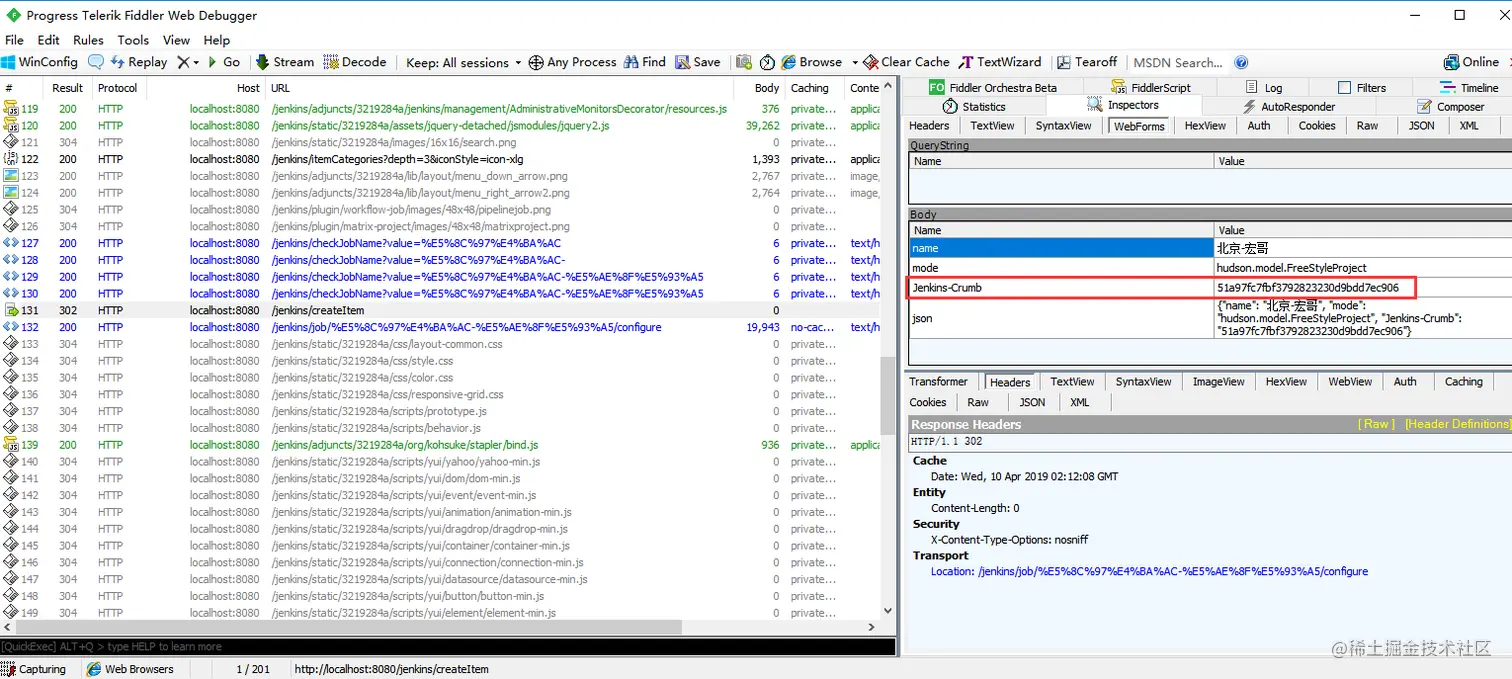This screenshot has width=1512, height=679.
Task: Open the Tools menu
Action: [x=133, y=40]
